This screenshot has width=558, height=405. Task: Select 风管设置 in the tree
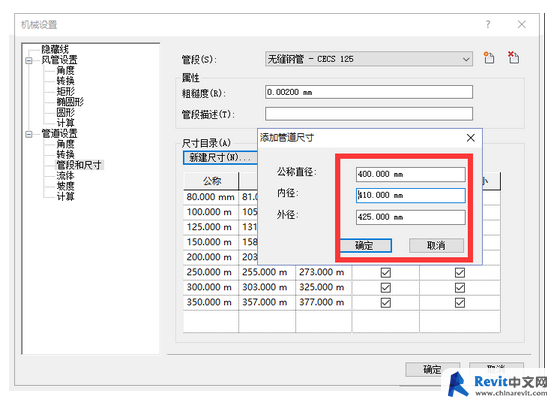(59, 60)
